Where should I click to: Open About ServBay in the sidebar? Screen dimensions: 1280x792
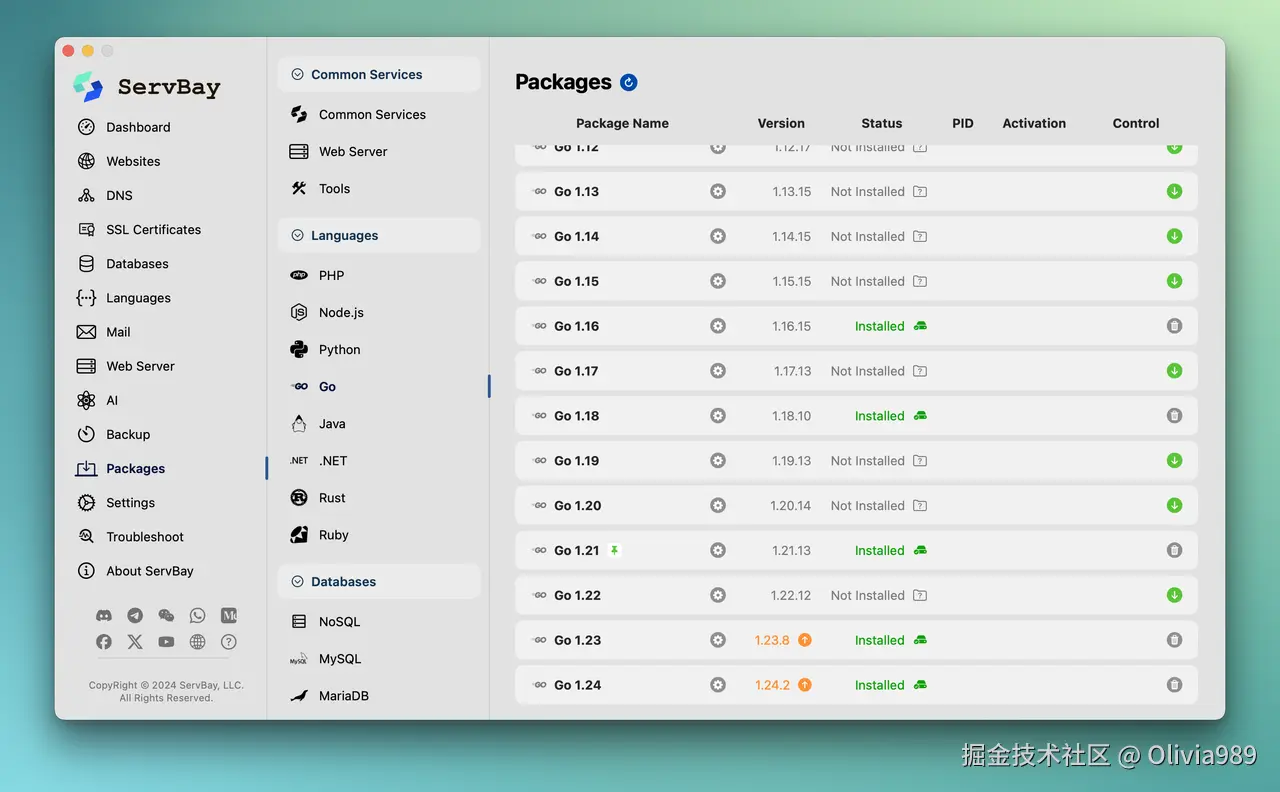tap(150, 571)
